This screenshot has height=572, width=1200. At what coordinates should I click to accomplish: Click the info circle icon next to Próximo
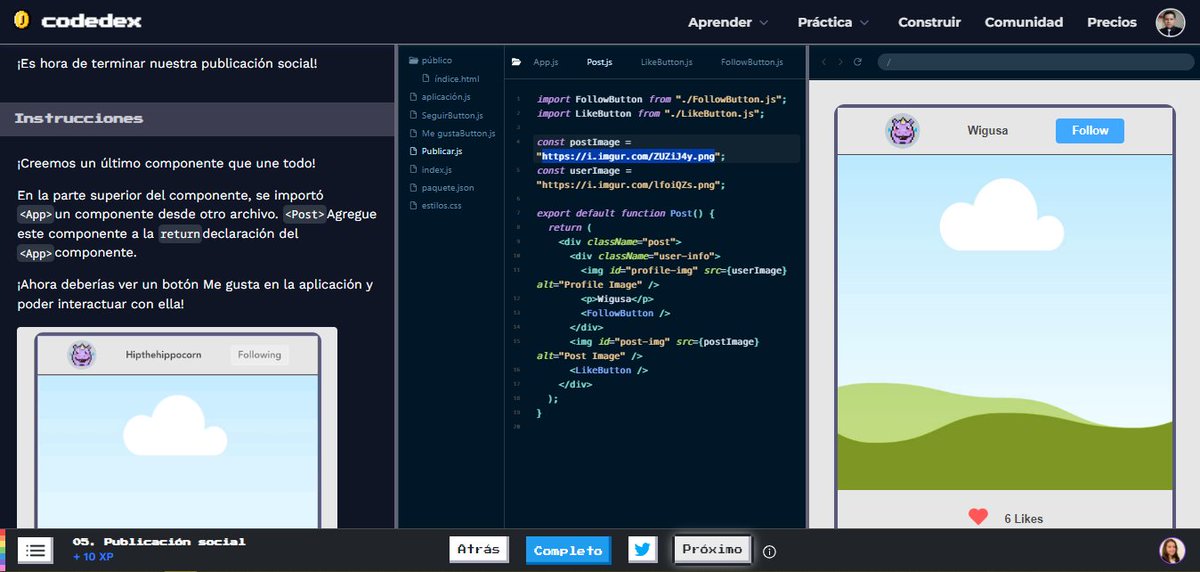click(770, 551)
